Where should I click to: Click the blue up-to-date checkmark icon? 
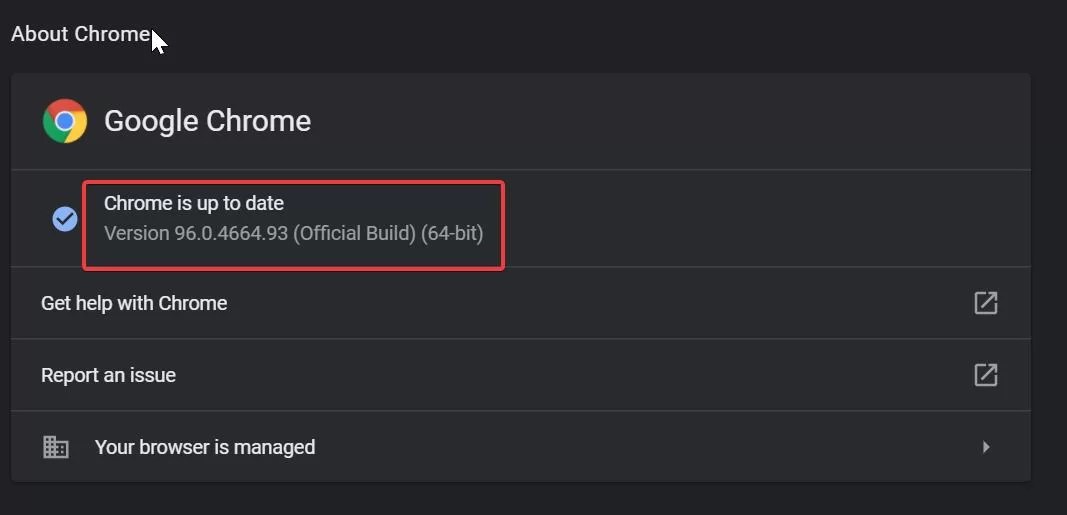click(x=65, y=219)
